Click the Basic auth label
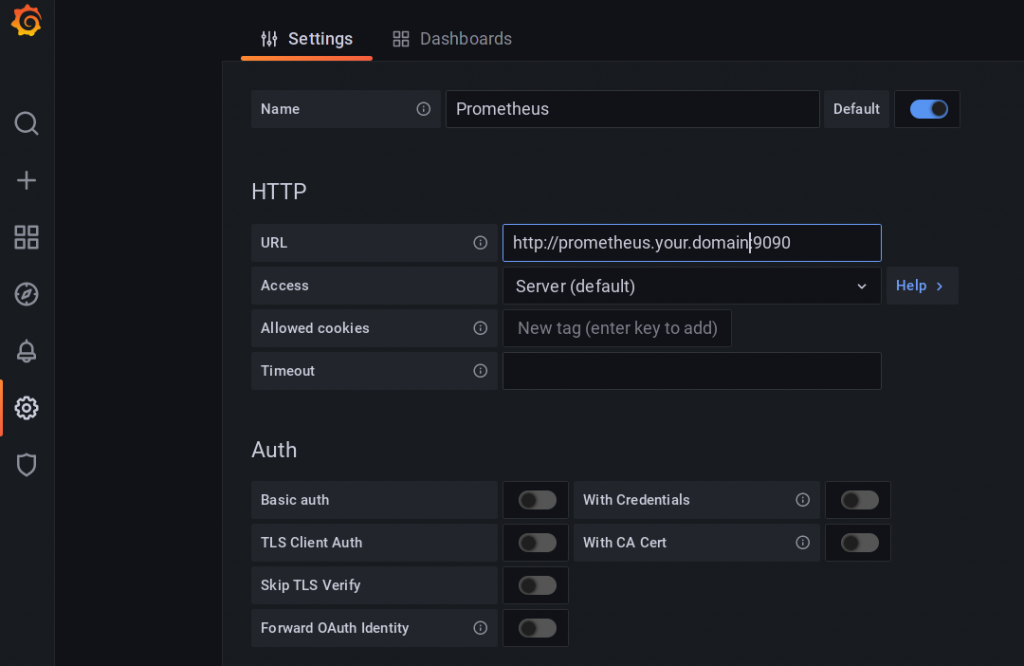Screen dimensions: 1024x666 click(x=295, y=500)
